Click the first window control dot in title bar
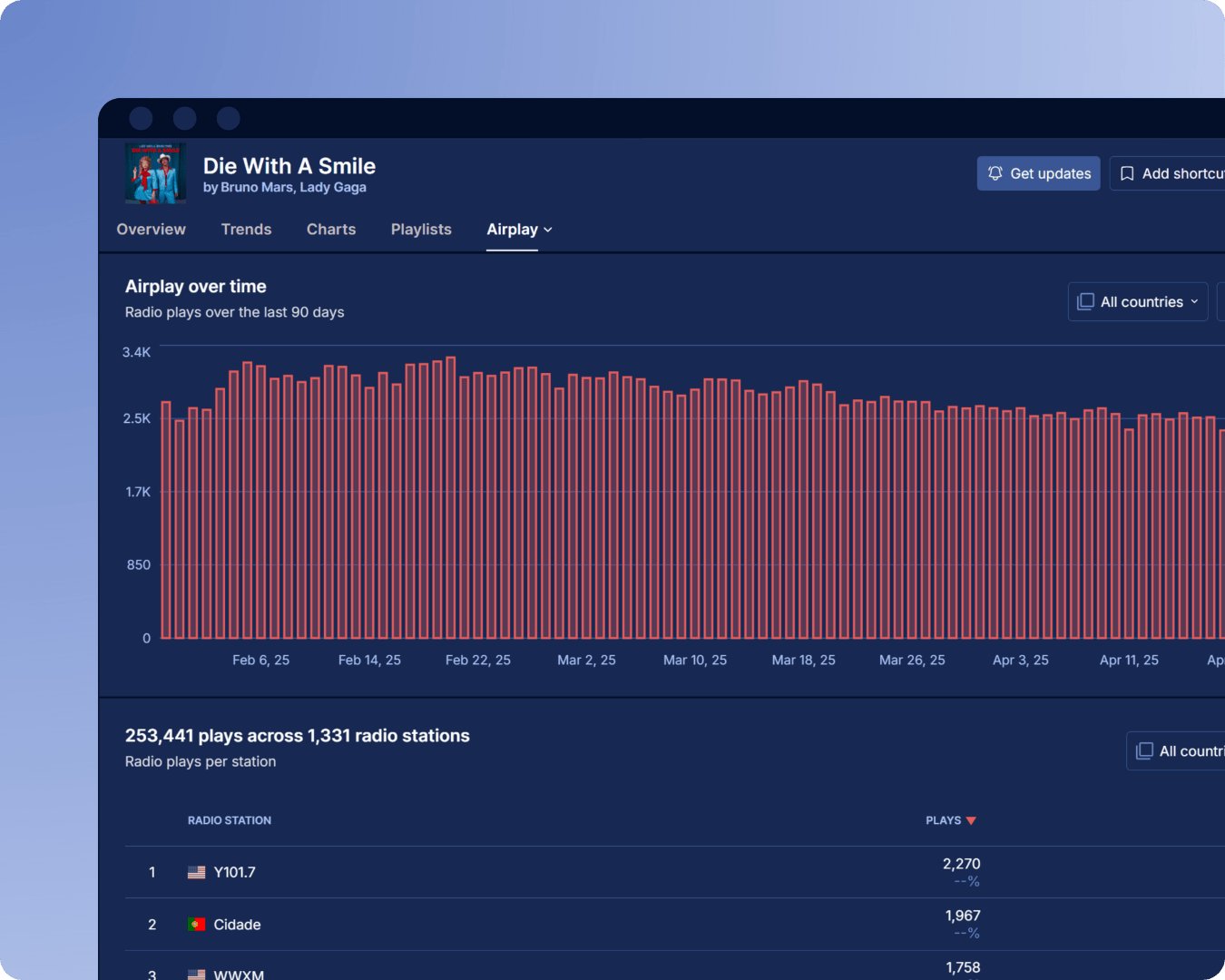Viewport: 1225px width, 980px height. coord(141,118)
